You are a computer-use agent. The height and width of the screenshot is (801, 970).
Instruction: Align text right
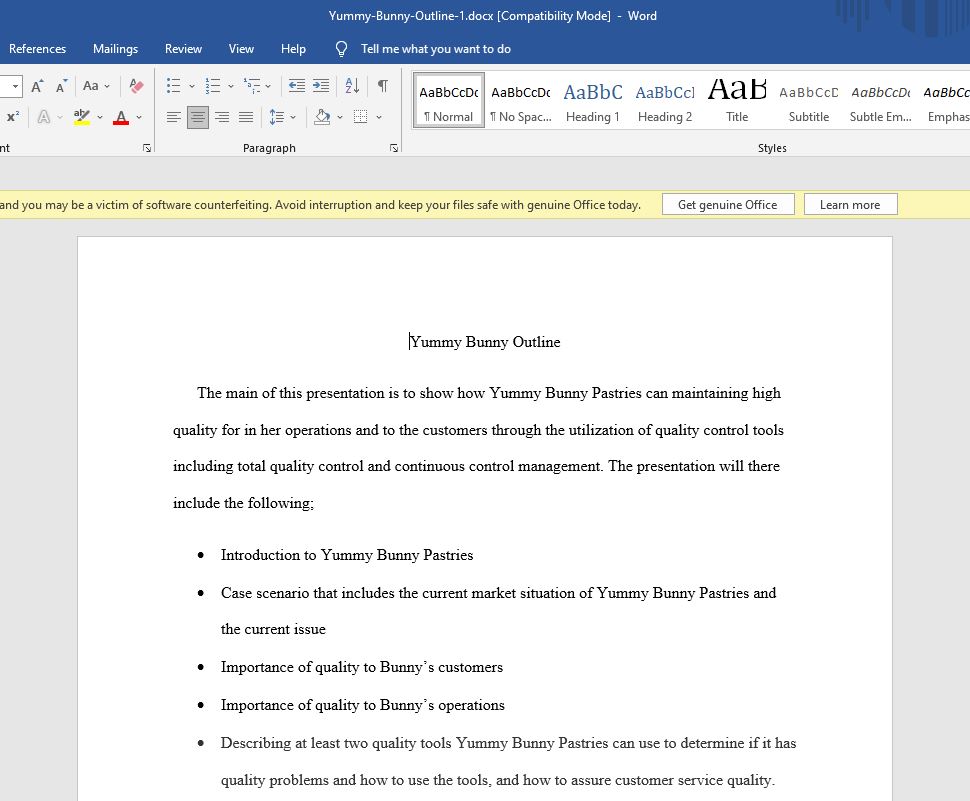222,117
